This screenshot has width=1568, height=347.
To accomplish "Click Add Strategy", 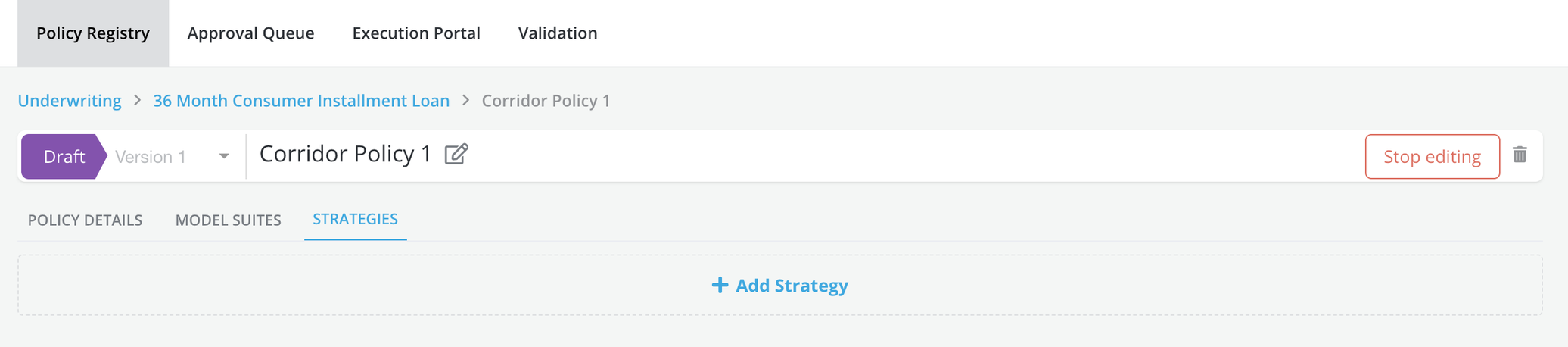I will coord(792,286).
